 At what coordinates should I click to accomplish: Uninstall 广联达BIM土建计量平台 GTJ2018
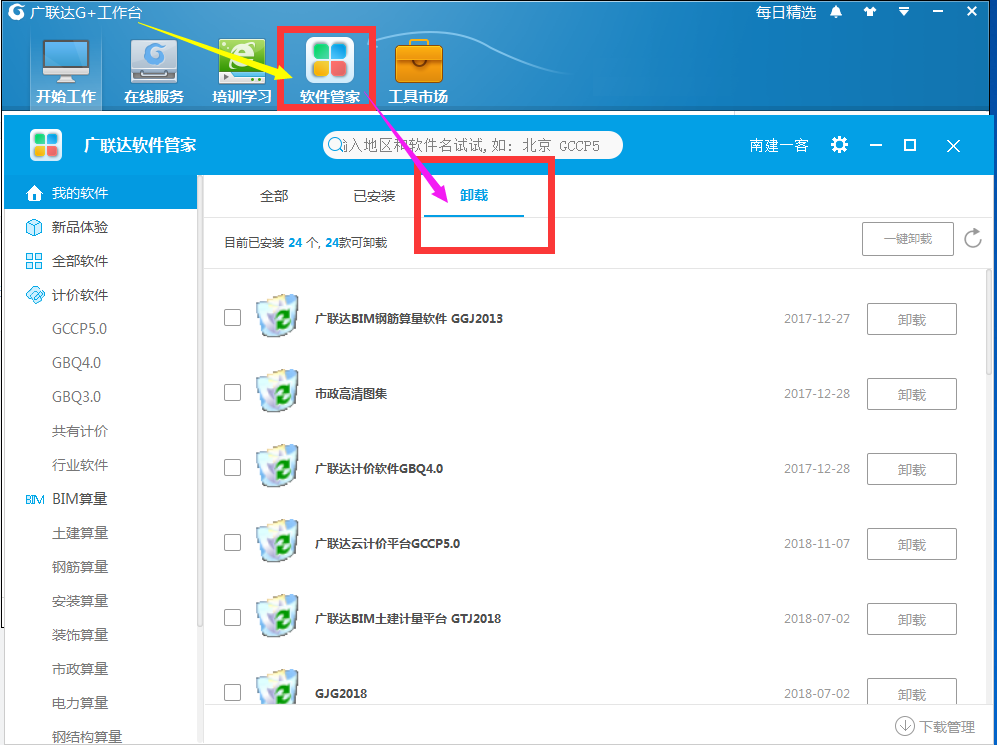pyautogui.click(x=912, y=619)
